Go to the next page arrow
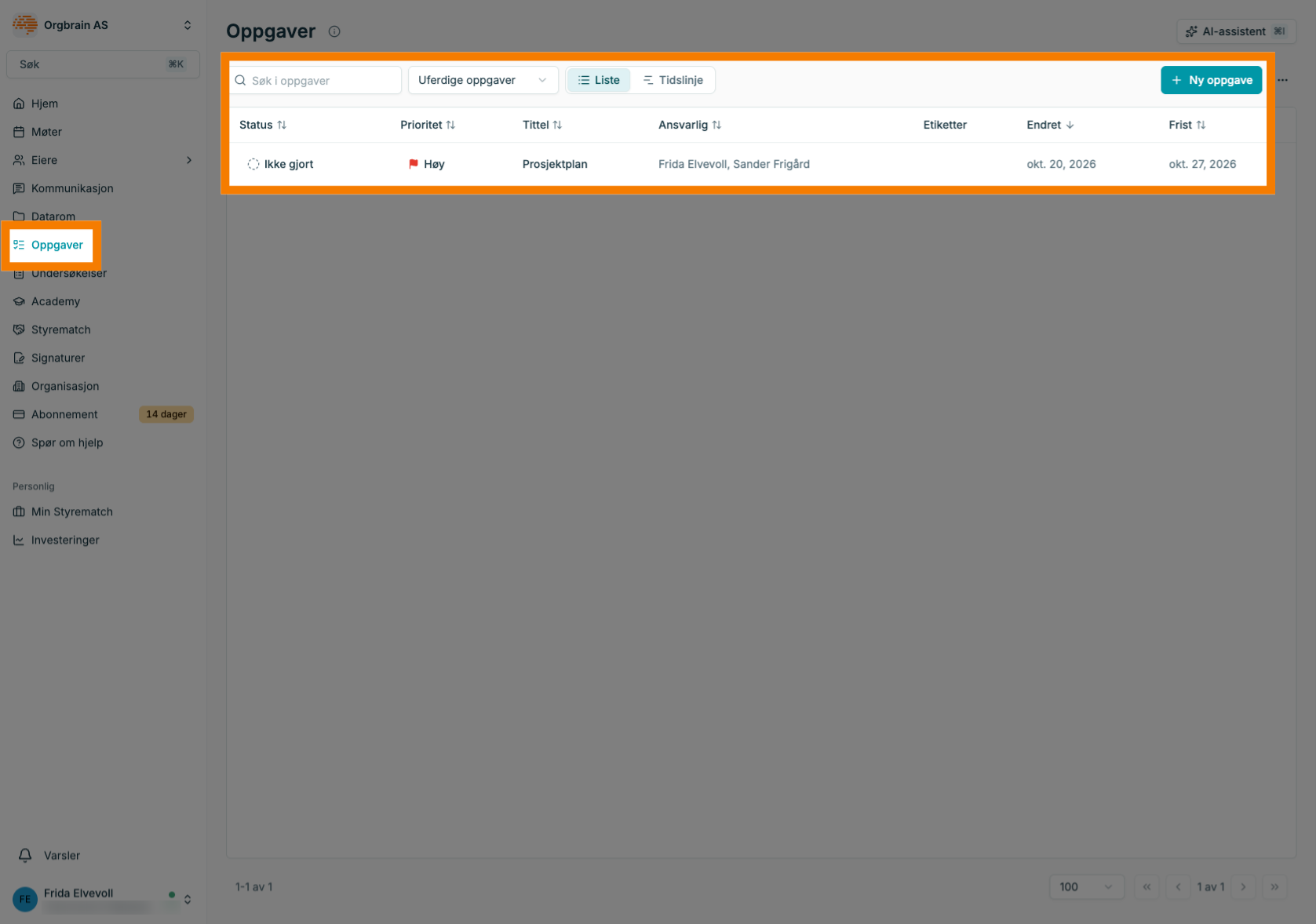 click(1243, 887)
